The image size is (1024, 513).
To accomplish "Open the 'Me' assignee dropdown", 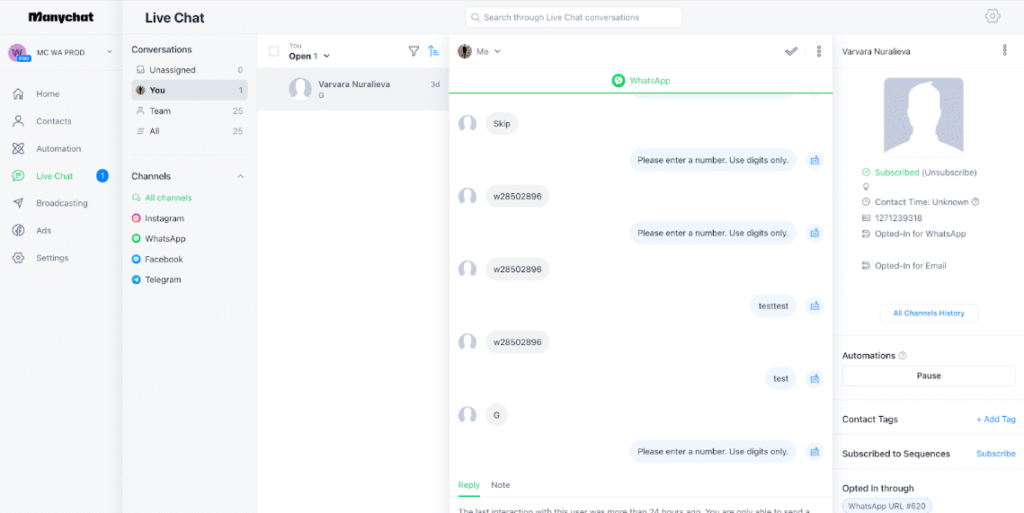I will click(480, 51).
